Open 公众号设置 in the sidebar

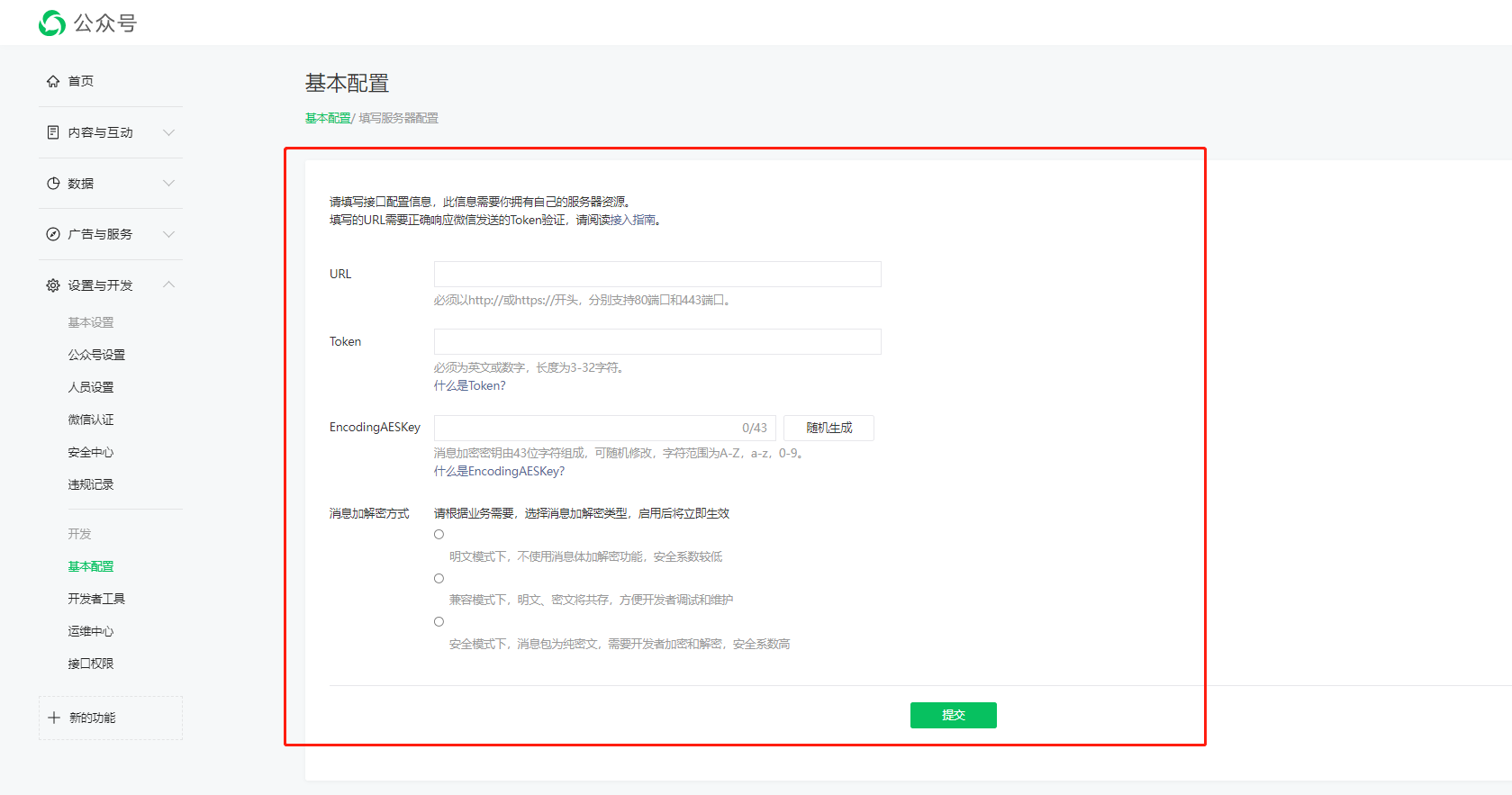pyautogui.click(x=96, y=355)
